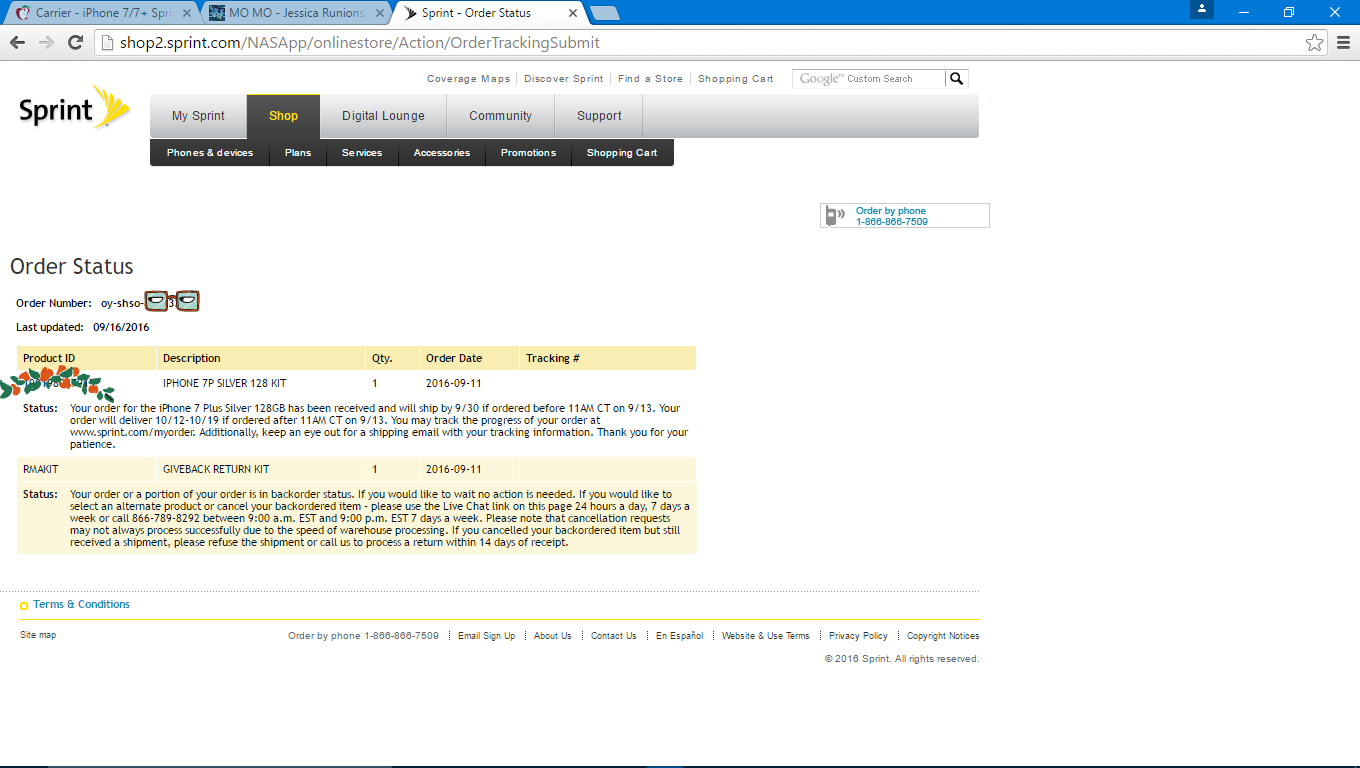Click the Contact Us footer link

[x=614, y=636]
